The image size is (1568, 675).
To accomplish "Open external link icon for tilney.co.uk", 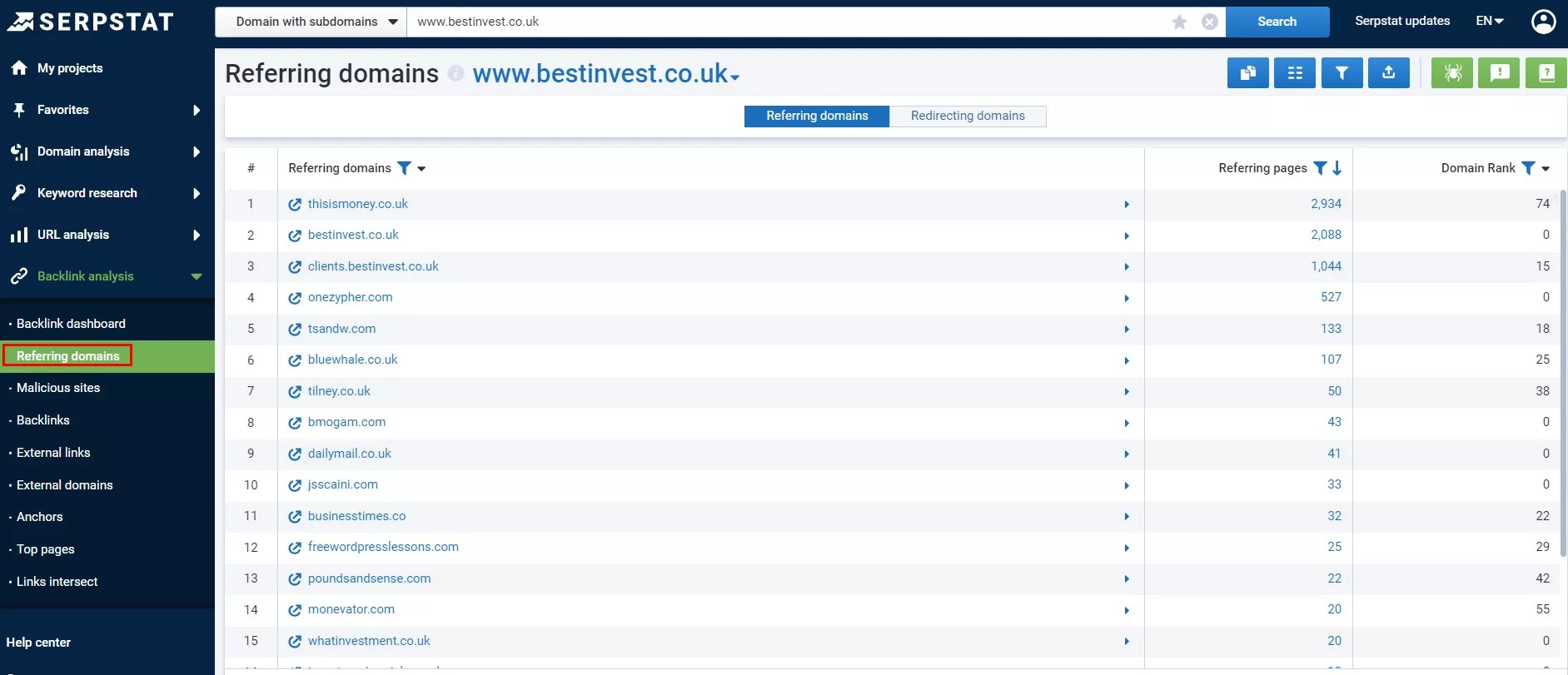I will (x=295, y=392).
